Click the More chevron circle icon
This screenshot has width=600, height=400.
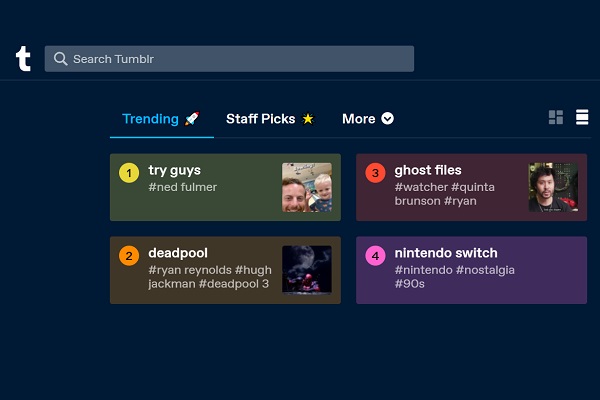point(387,119)
